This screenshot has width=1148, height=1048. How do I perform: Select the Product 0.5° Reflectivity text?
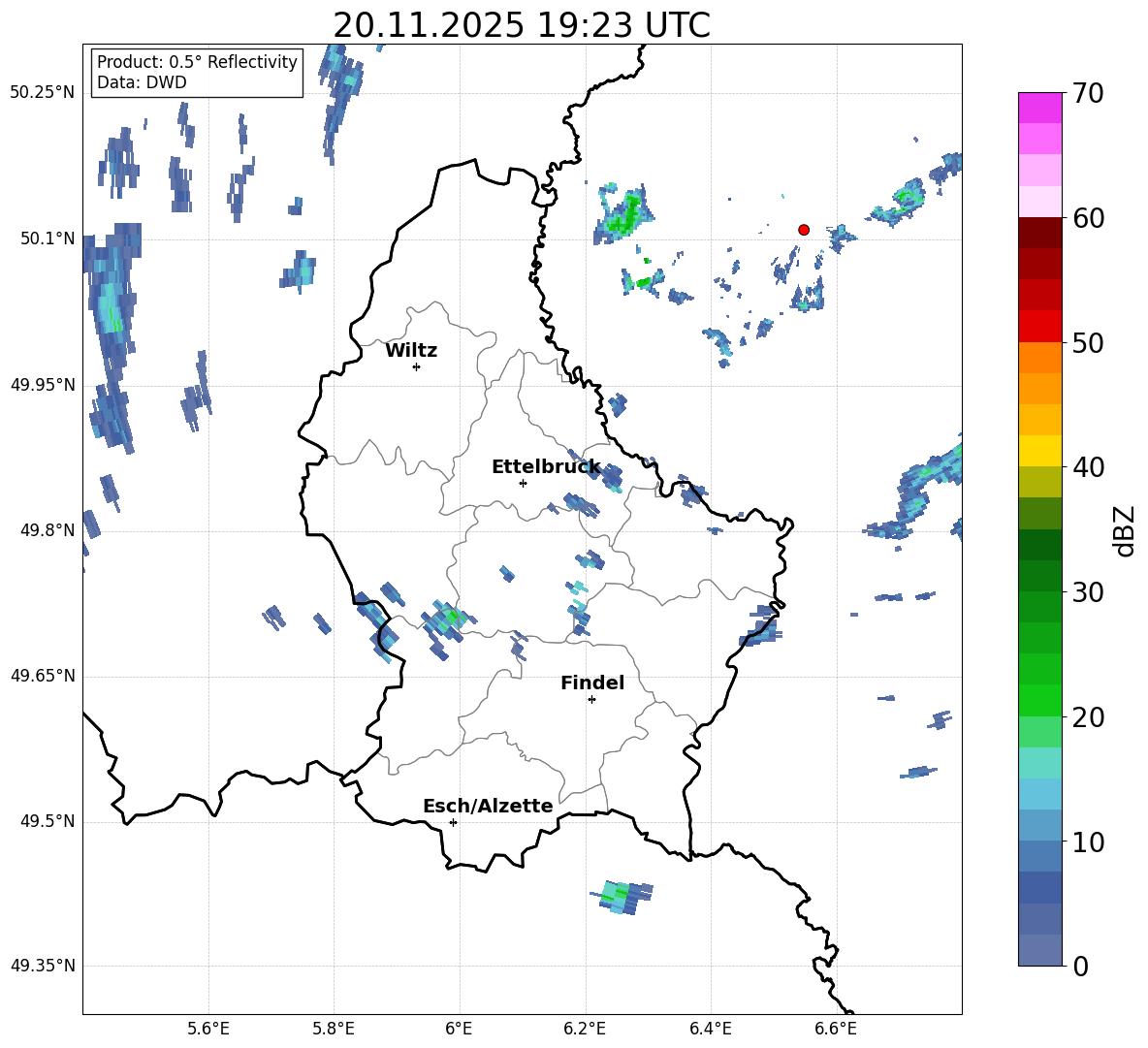197,62
